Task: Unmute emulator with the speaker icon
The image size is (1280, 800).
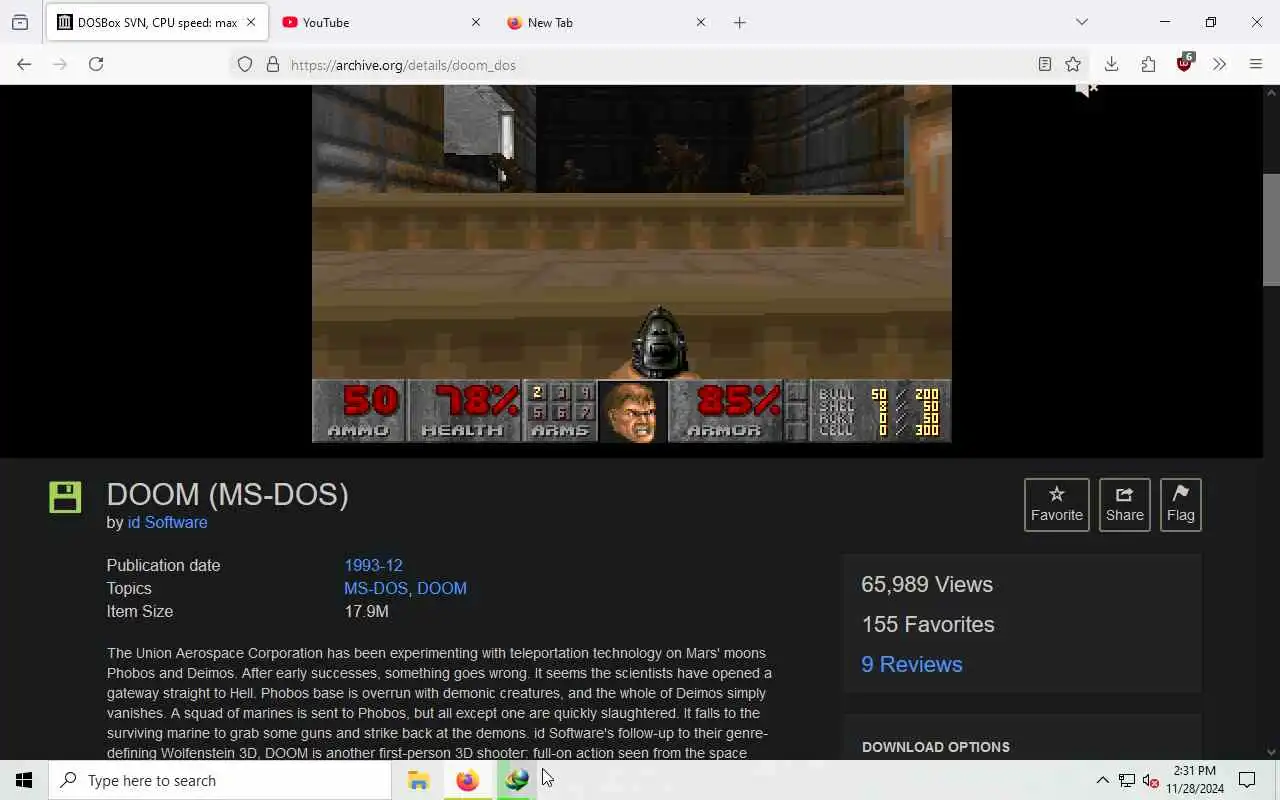Action: pyautogui.click(x=1087, y=90)
